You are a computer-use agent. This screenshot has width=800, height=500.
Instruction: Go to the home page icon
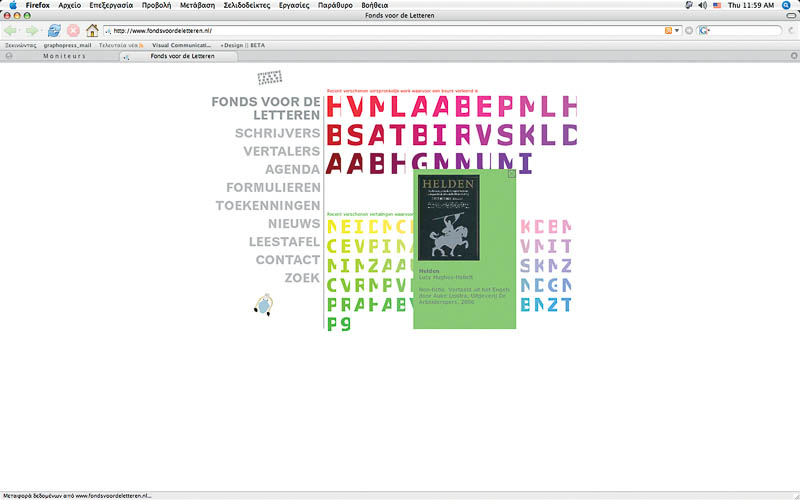[92, 31]
